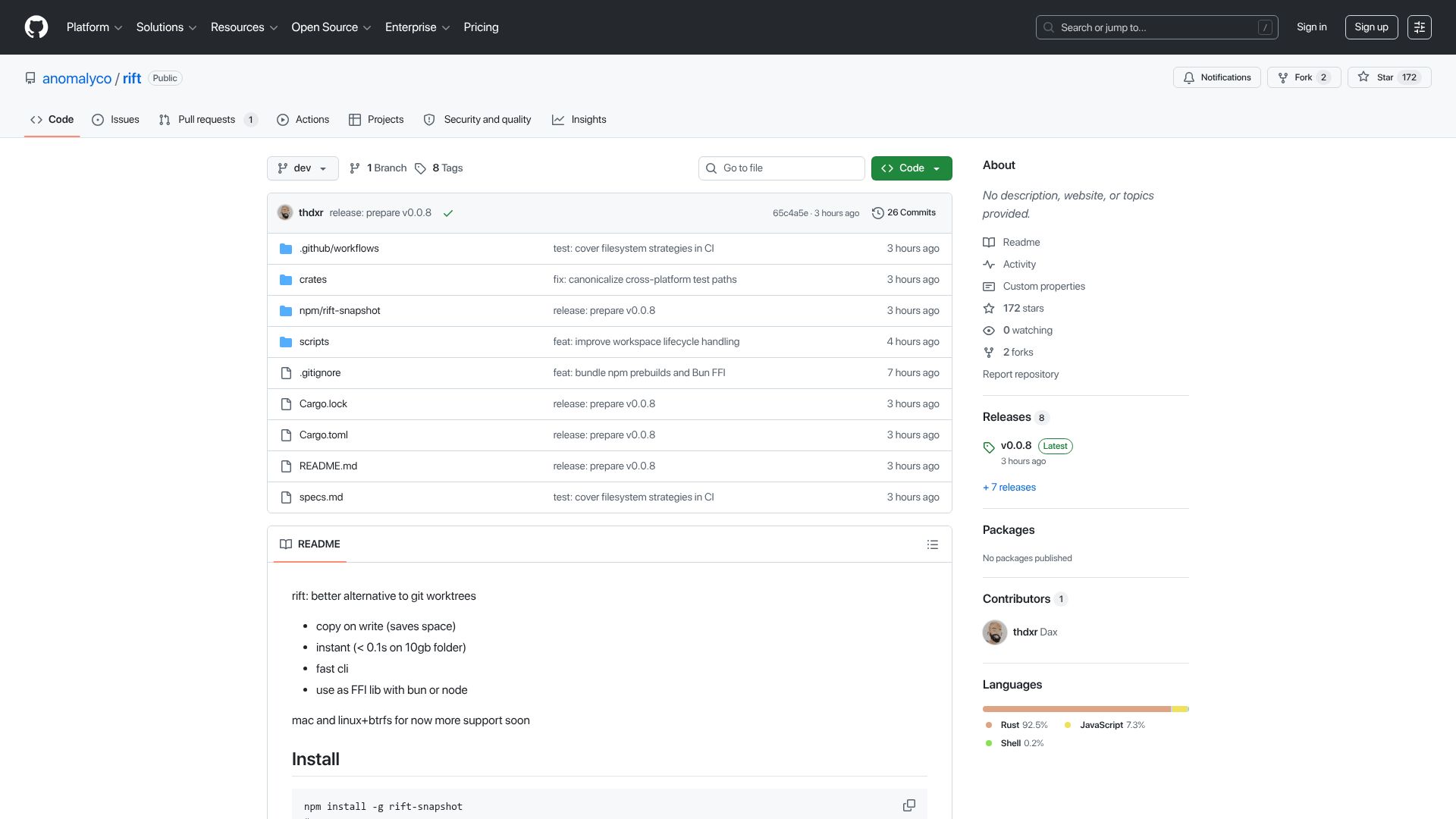
Task: Click the Sign in link
Action: coord(1311,27)
